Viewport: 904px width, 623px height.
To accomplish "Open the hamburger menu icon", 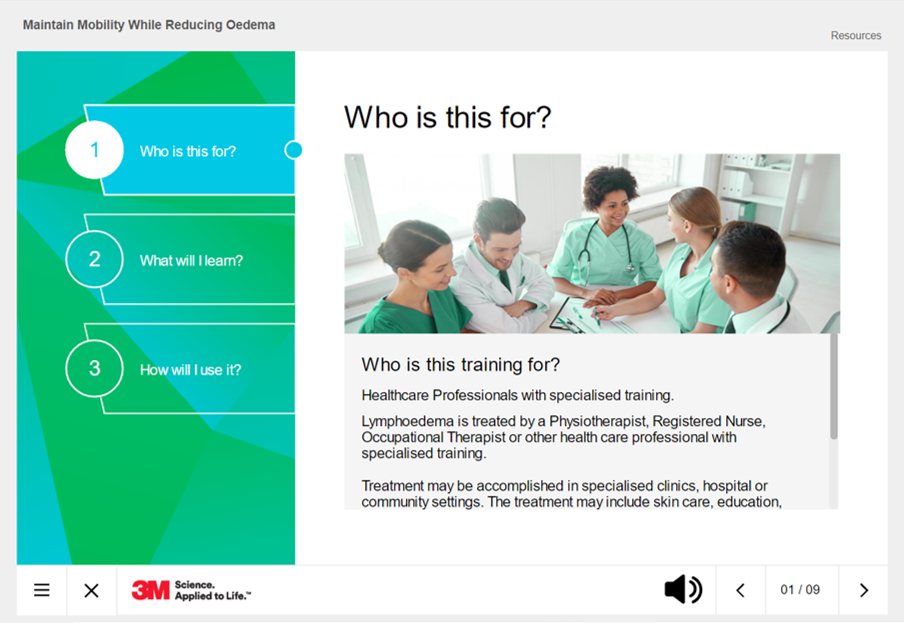I will click(x=42, y=590).
